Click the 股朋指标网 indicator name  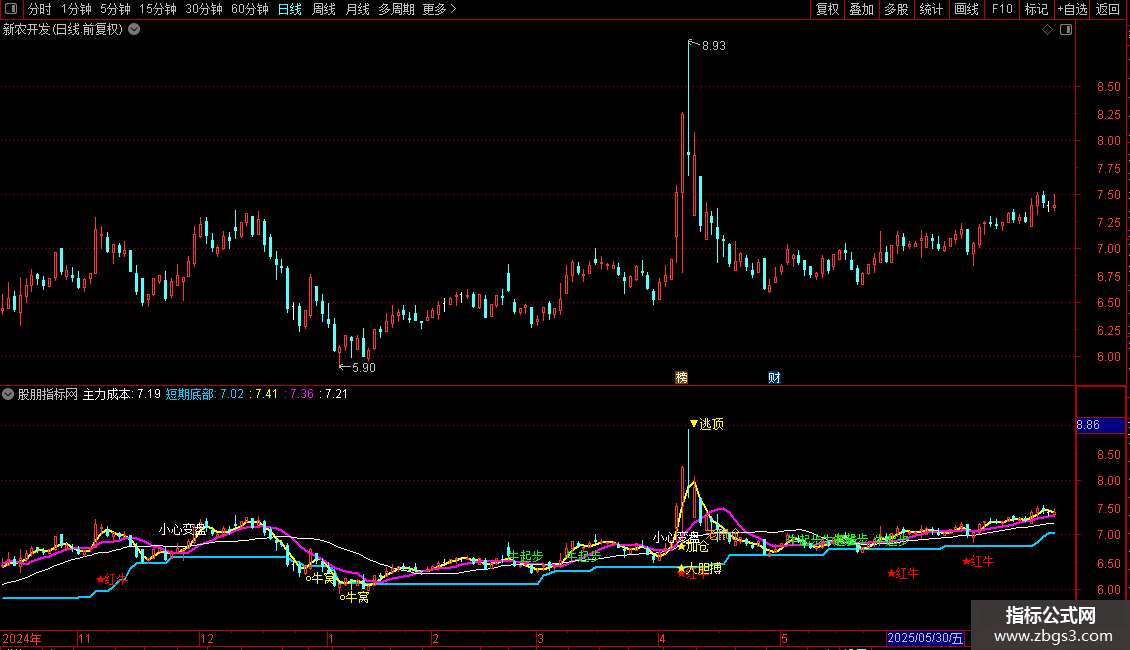click(x=48, y=394)
